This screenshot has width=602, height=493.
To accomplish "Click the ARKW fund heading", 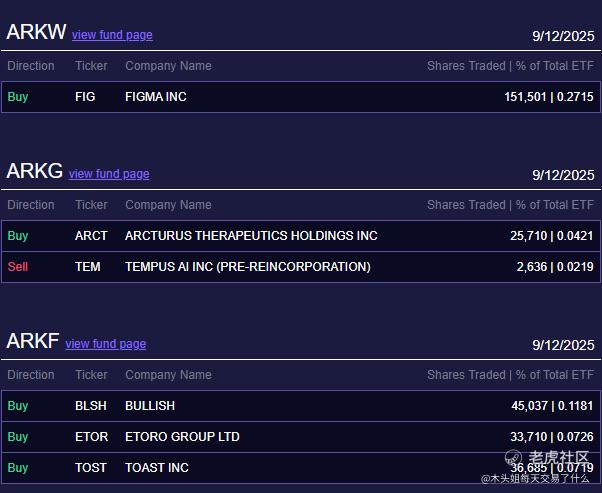I will coord(36,32).
